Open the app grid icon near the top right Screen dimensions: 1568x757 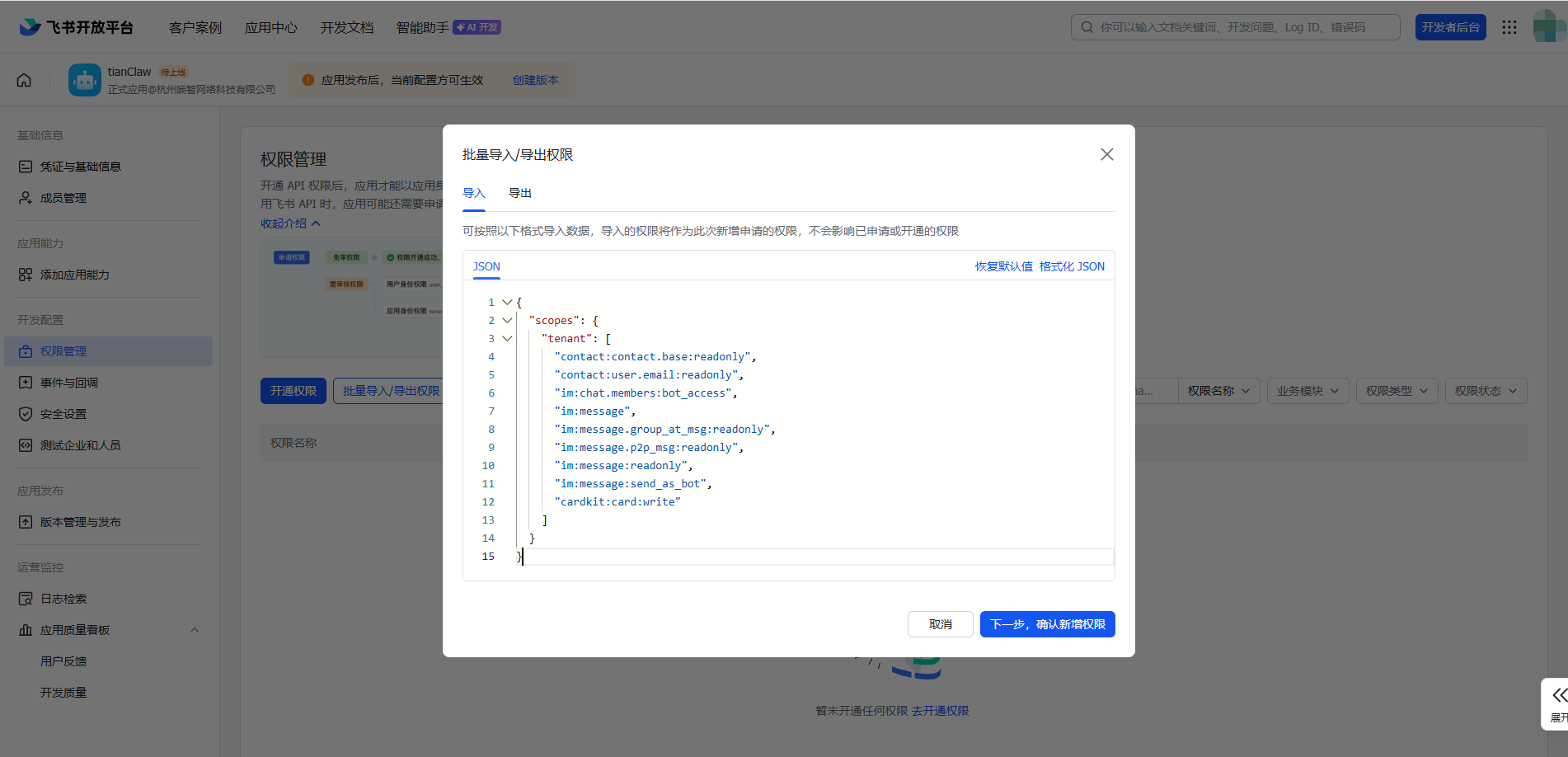(x=1509, y=26)
